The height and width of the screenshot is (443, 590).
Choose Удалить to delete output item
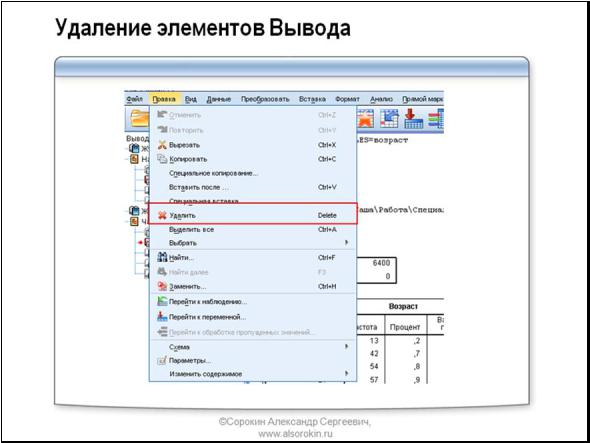[x=252, y=215]
